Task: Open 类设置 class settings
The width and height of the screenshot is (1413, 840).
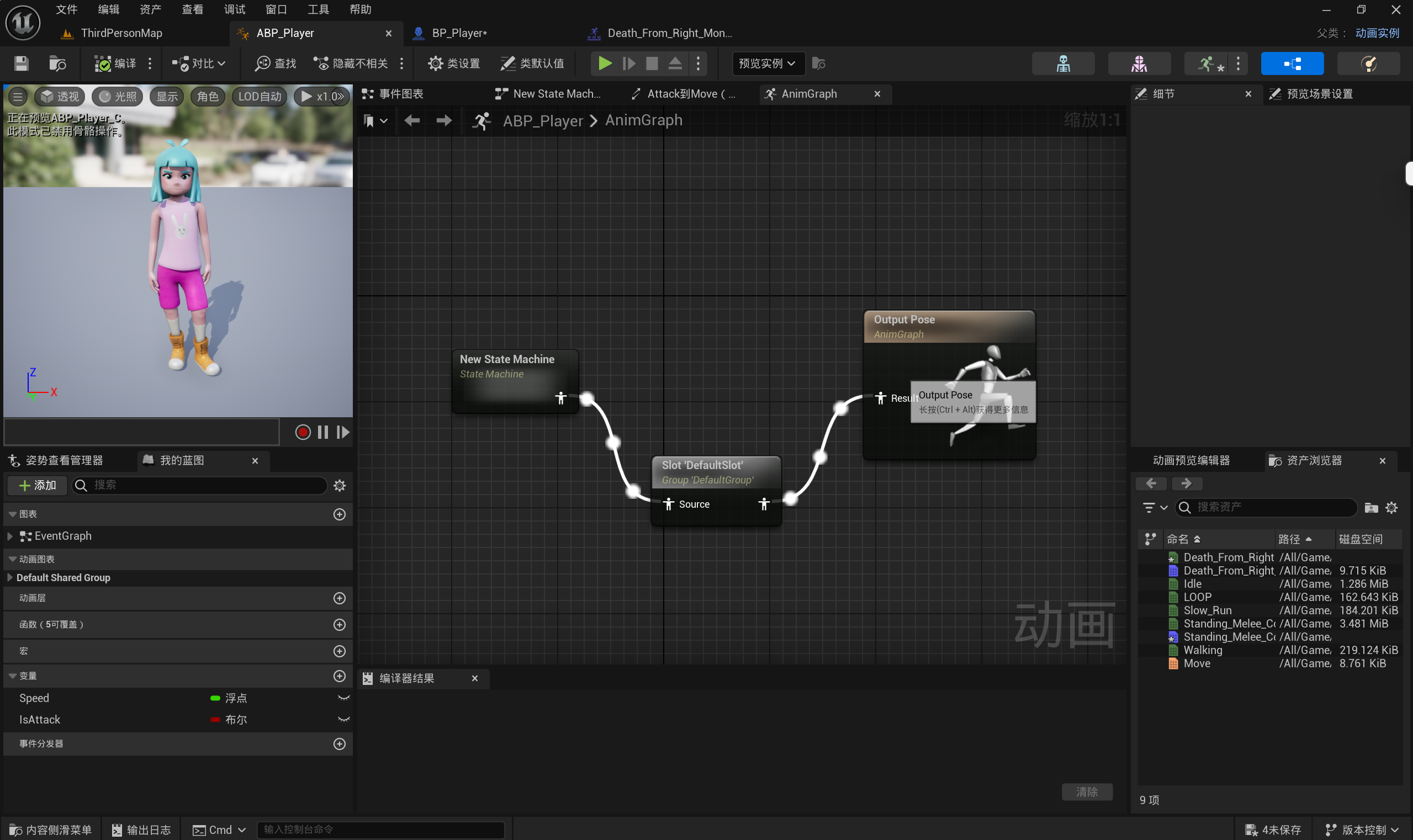Action: (454, 63)
